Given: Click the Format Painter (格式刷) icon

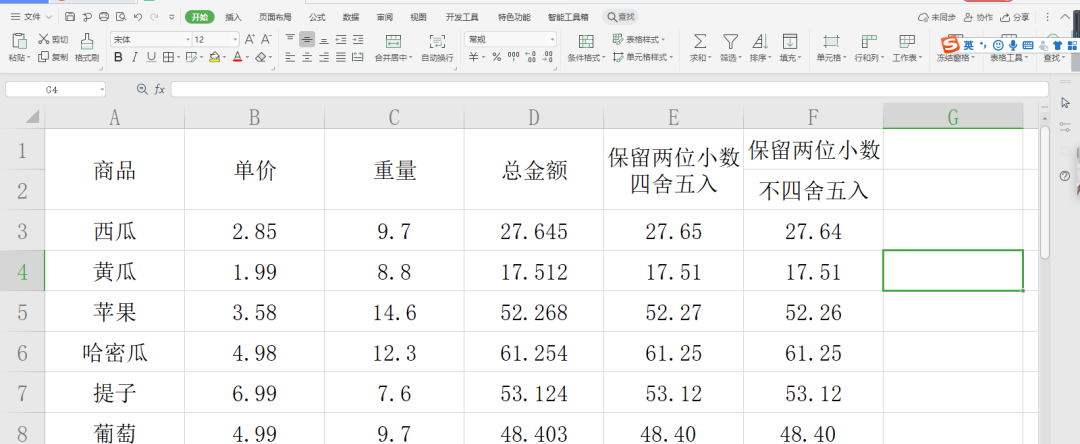Looking at the screenshot, I should click(86, 41).
